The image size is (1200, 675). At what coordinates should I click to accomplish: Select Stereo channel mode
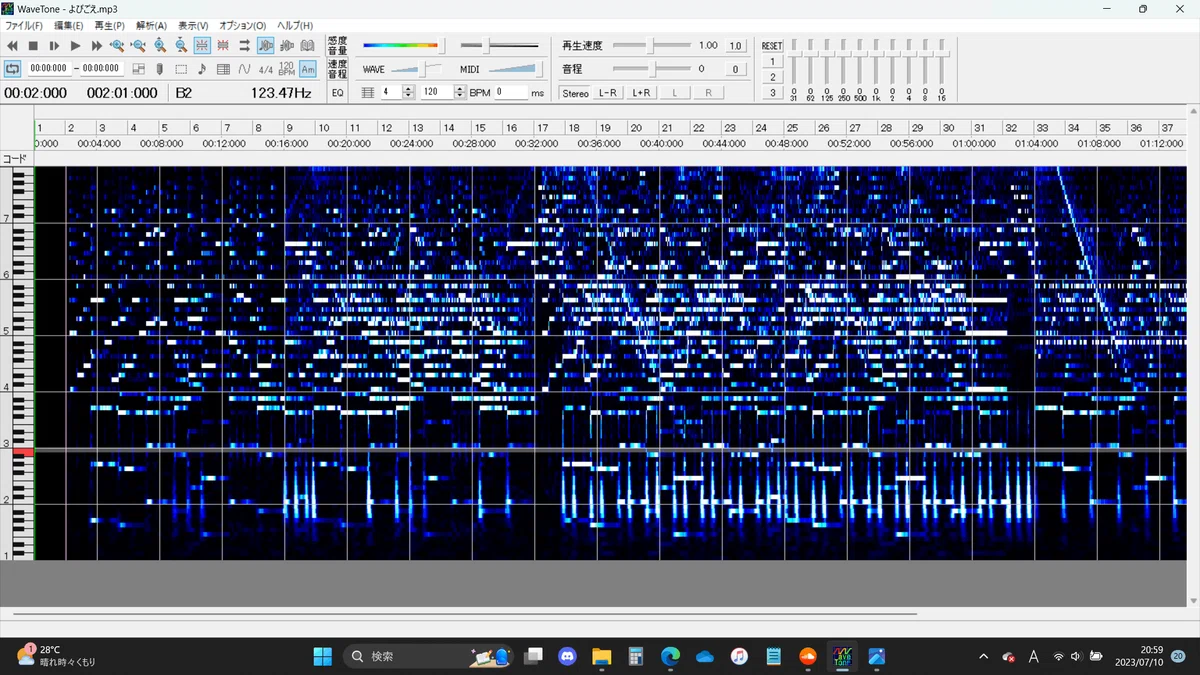coord(575,93)
